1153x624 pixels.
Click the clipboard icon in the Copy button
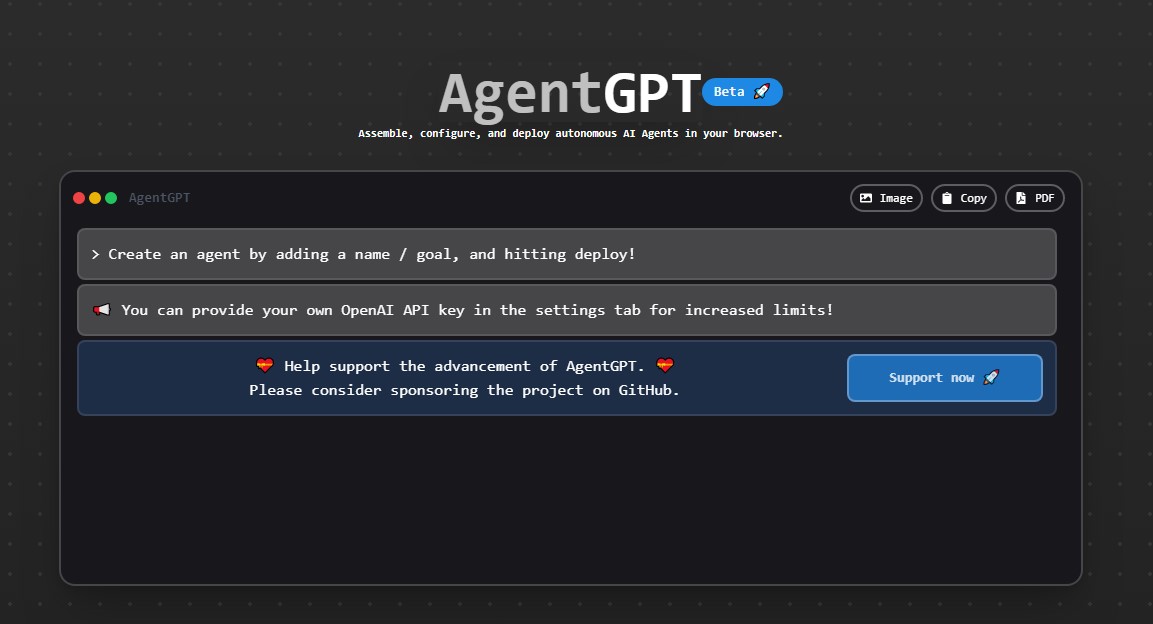pos(947,198)
